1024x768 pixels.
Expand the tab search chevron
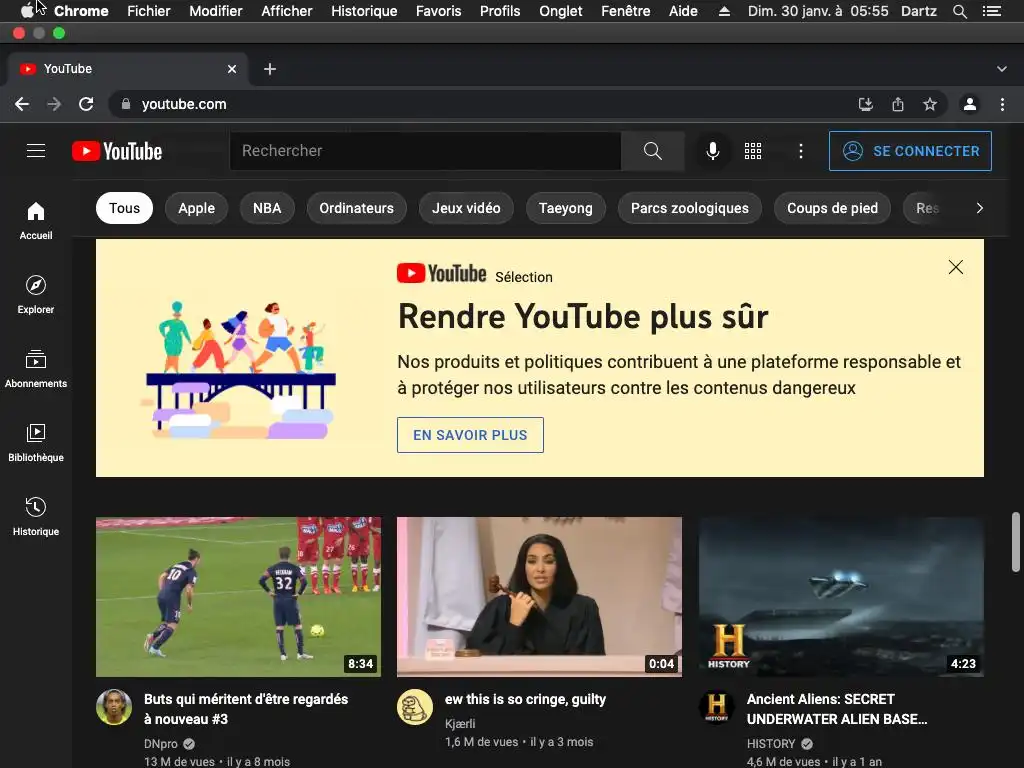coord(1002,69)
